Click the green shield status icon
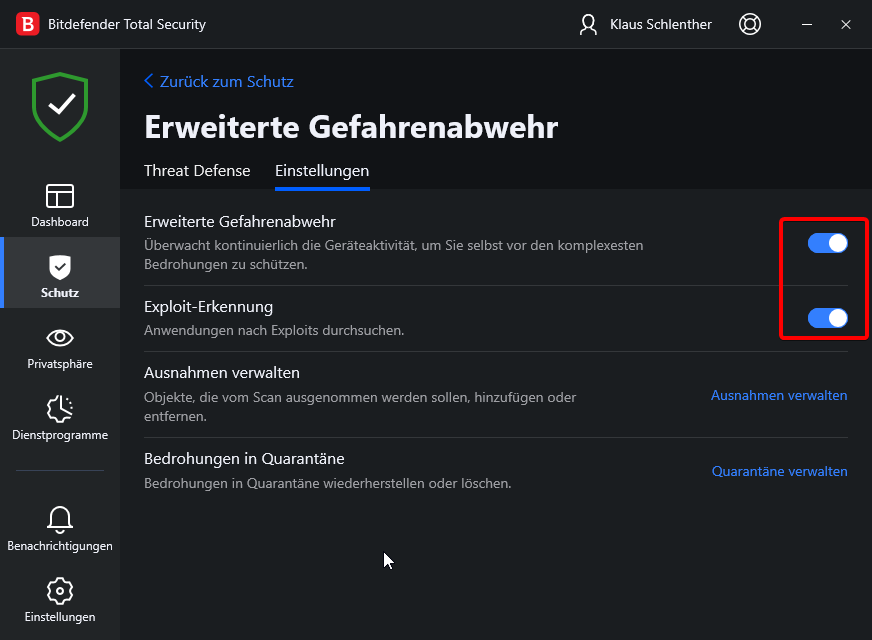Viewport: 872px width, 640px height. click(x=60, y=105)
